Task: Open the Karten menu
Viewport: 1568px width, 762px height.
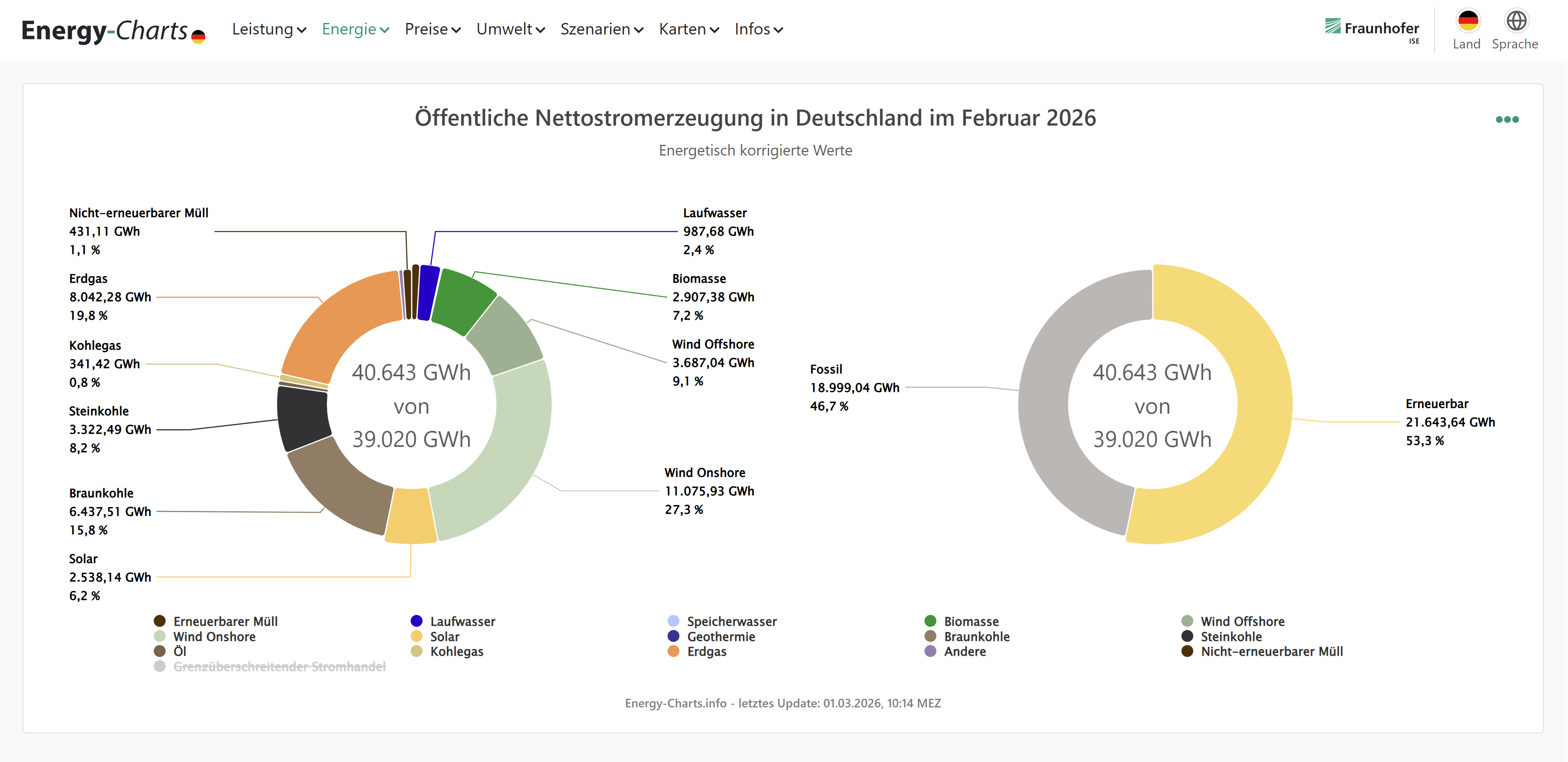Action: pyautogui.click(x=689, y=29)
